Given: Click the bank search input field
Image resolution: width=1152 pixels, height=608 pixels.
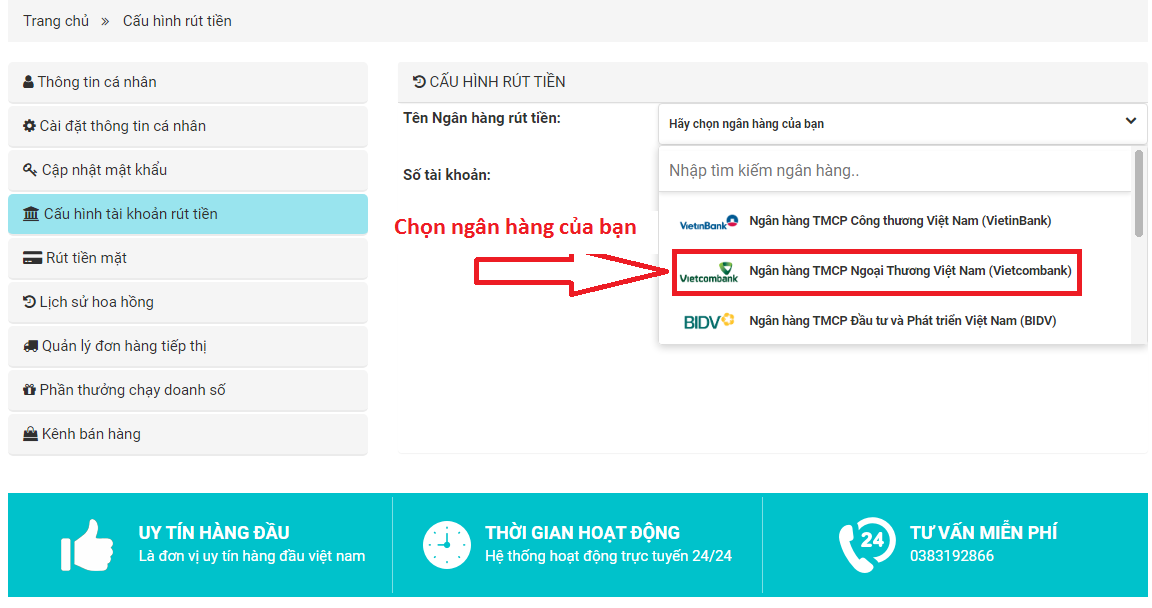Looking at the screenshot, I should click(x=894, y=171).
